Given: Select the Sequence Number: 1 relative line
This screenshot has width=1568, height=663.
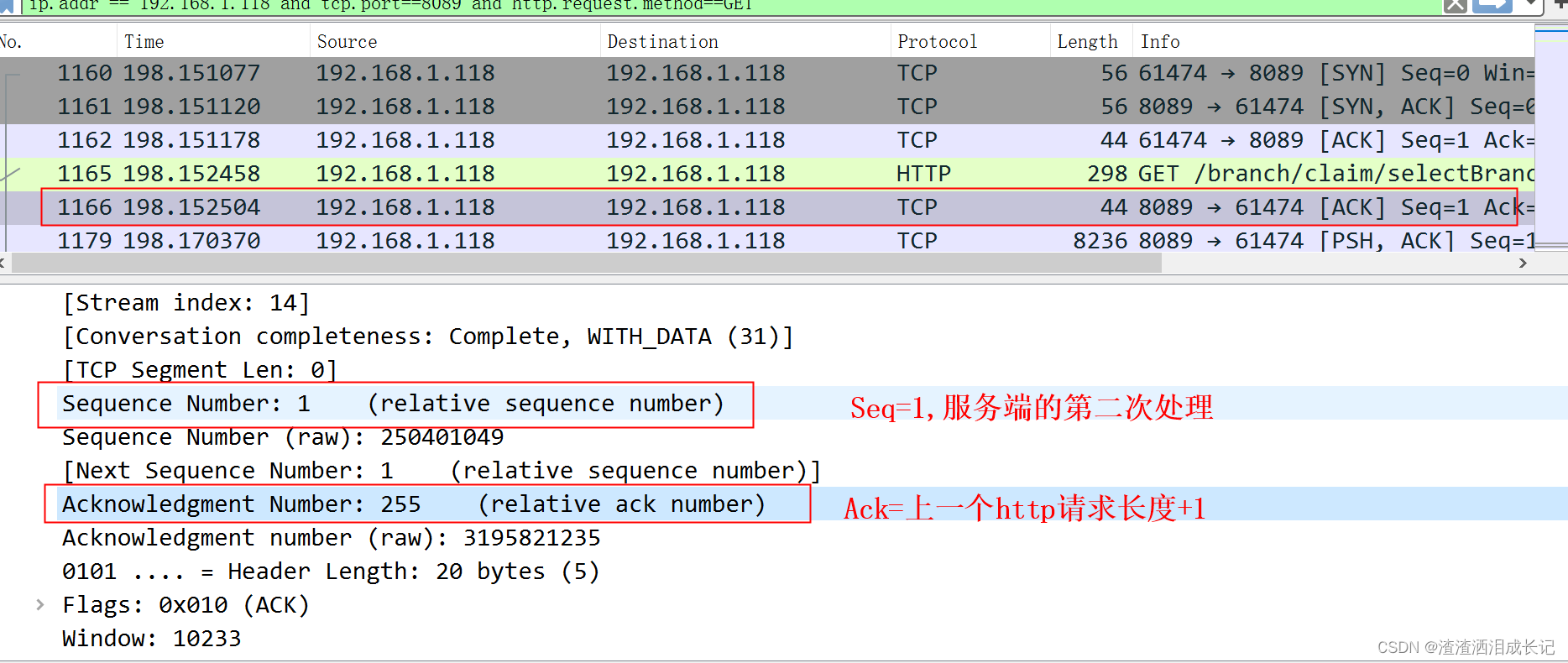Looking at the screenshot, I should (394, 404).
